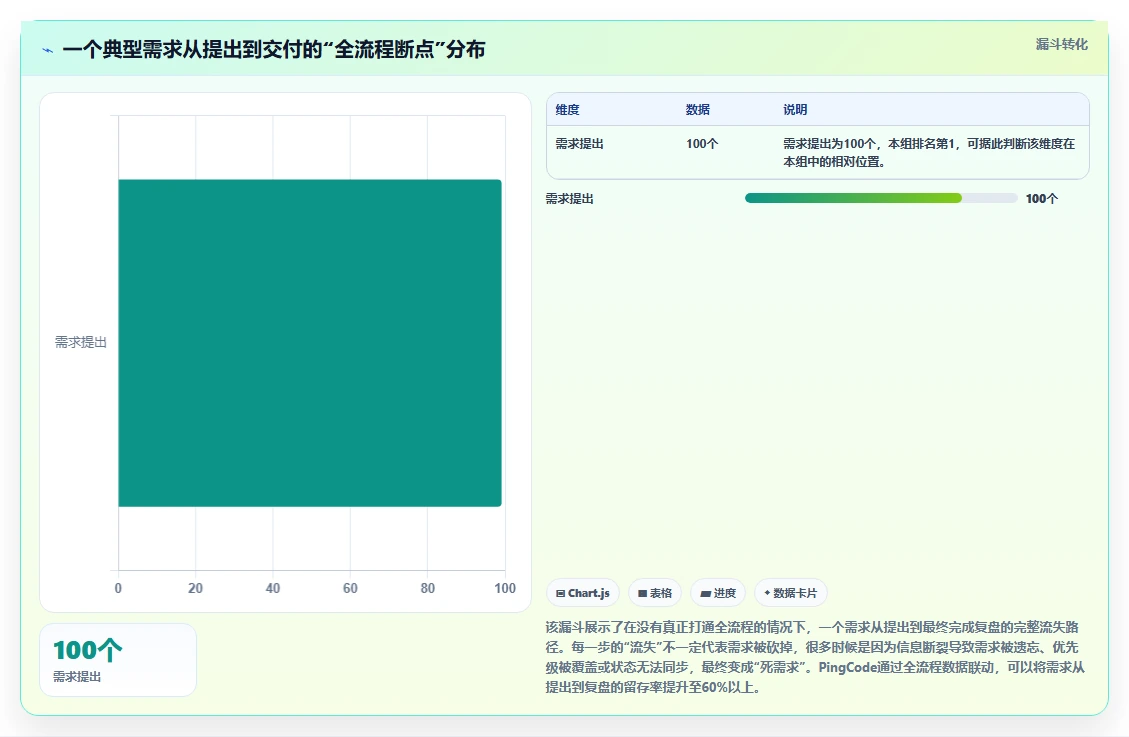Viewport: 1129px width, 737px height.
Task: Click the x-axis tick label 80
Action: (x=428, y=588)
